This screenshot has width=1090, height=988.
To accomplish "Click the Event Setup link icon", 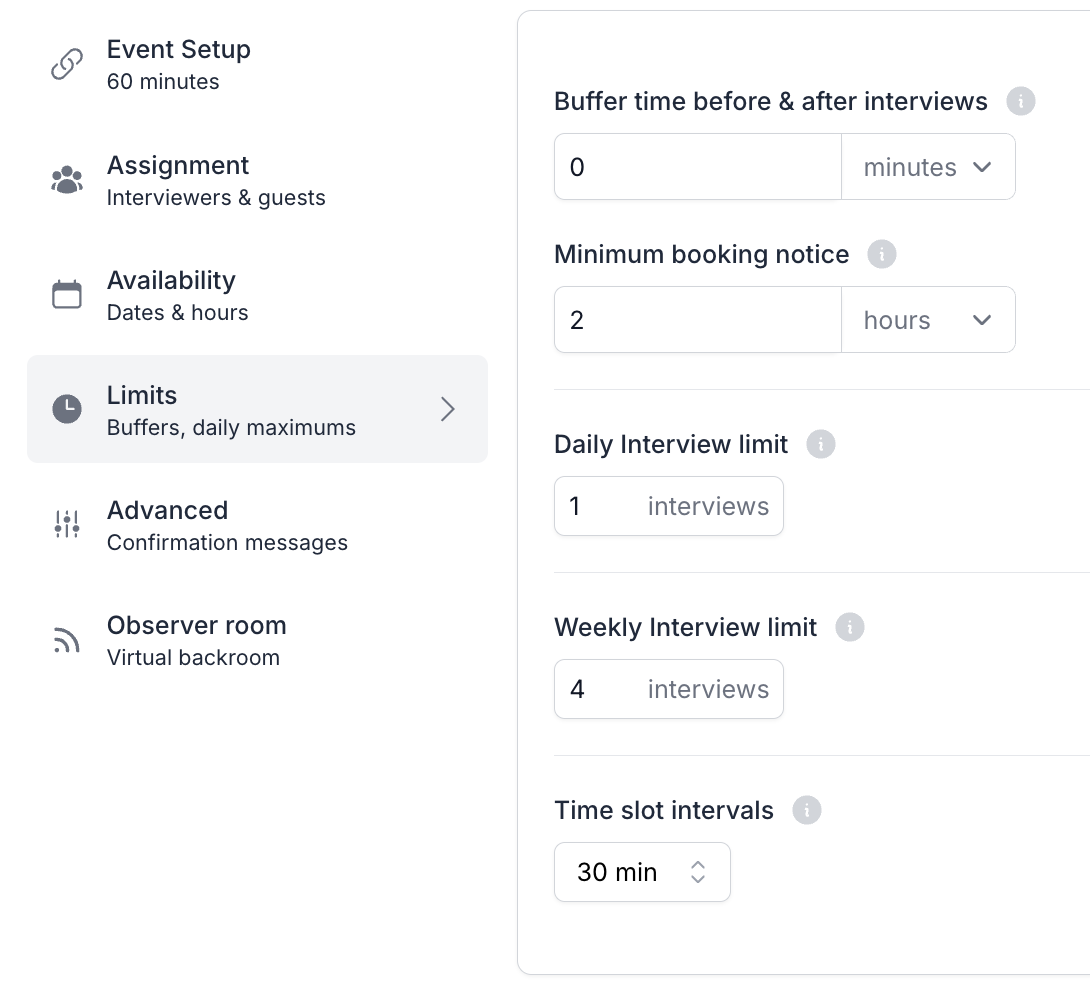I will 67,65.
